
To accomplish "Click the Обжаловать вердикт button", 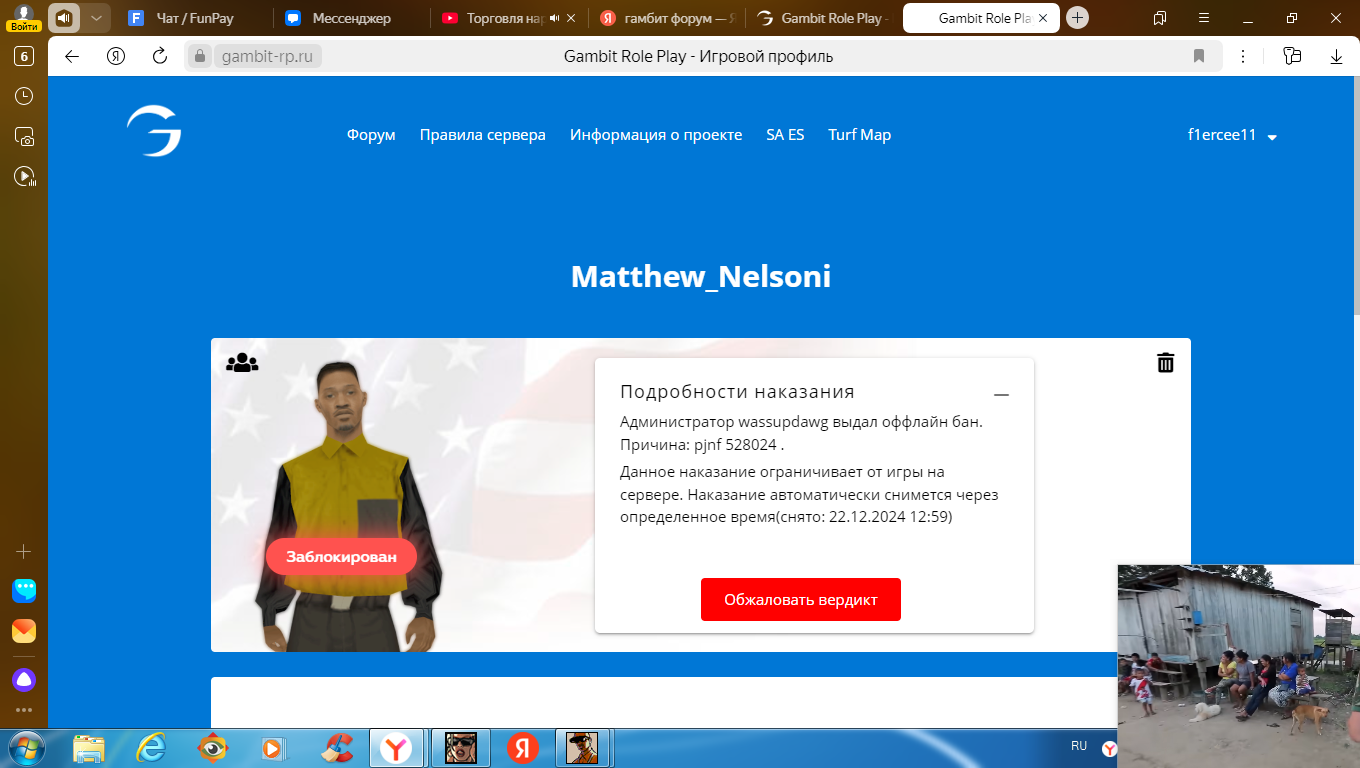I will [x=800, y=600].
